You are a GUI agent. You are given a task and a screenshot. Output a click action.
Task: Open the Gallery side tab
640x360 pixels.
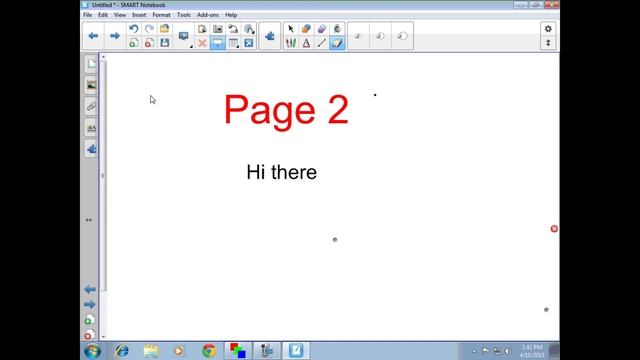click(x=91, y=85)
